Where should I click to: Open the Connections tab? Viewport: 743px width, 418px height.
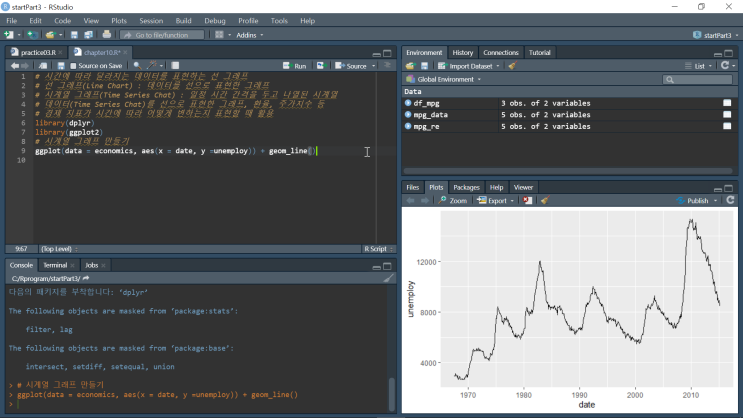click(x=500, y=53)
